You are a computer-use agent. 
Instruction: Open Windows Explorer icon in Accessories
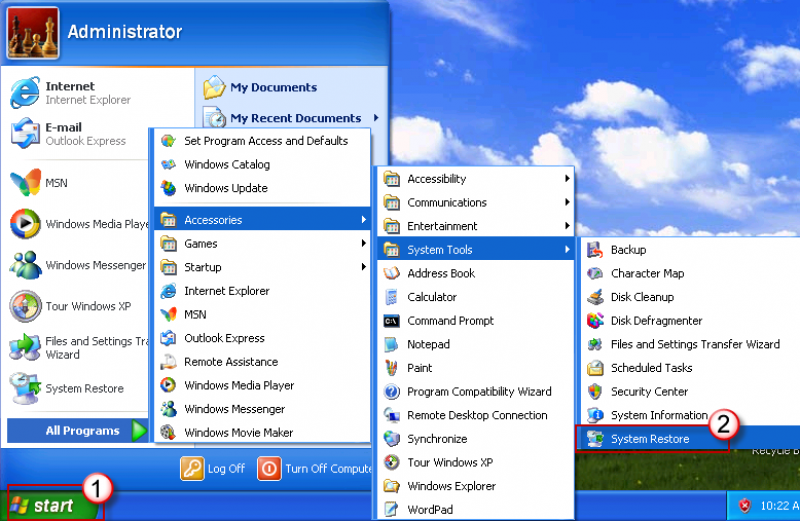391,486
